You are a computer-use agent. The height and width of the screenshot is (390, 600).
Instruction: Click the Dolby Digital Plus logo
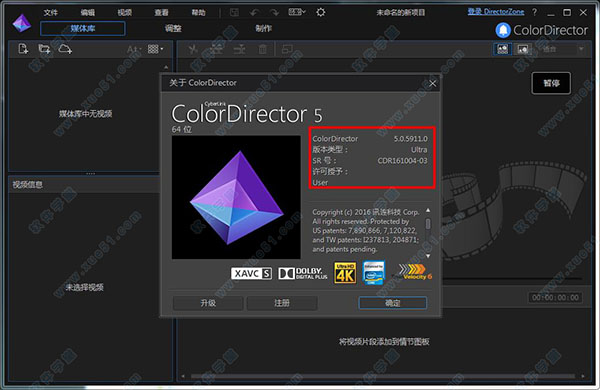coord(303,273)
